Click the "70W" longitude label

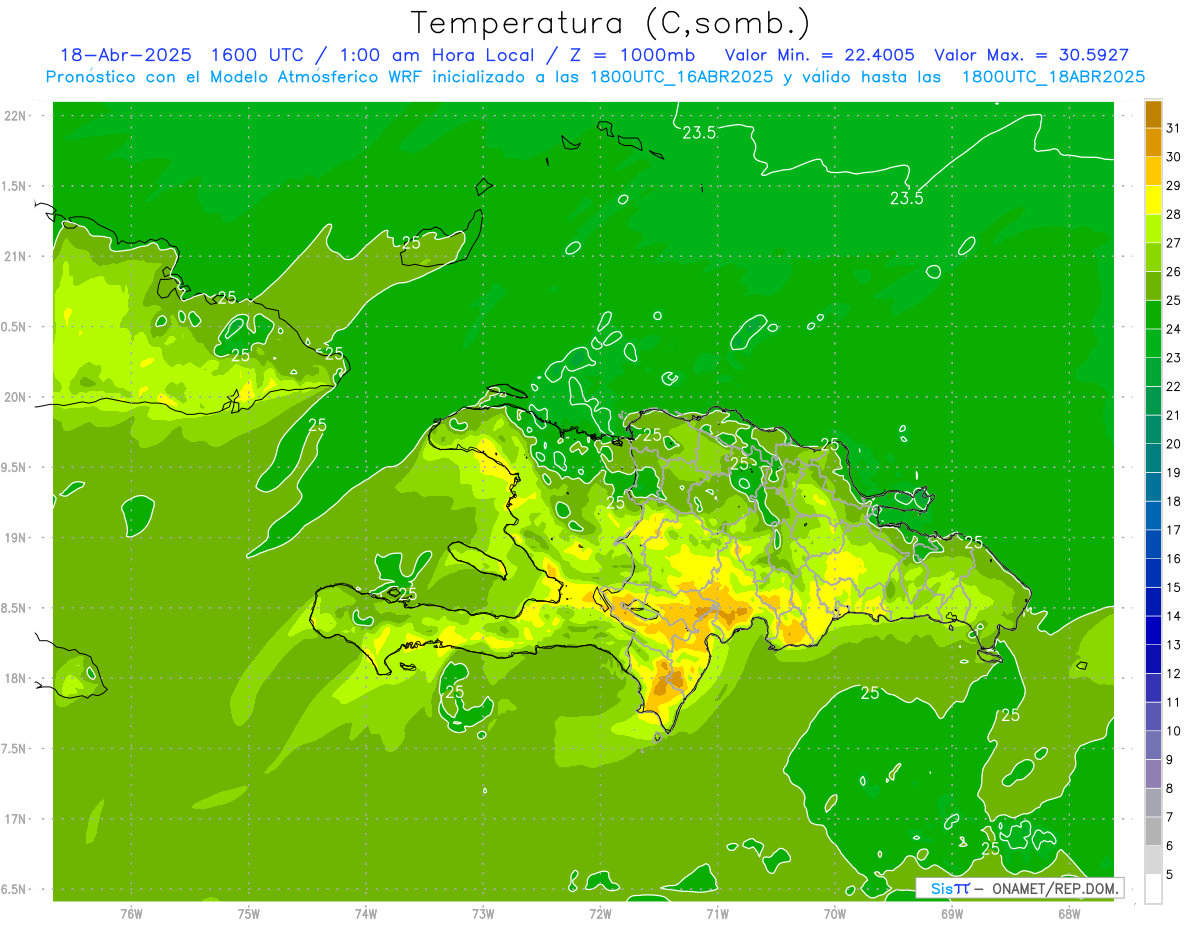[835, 914]
